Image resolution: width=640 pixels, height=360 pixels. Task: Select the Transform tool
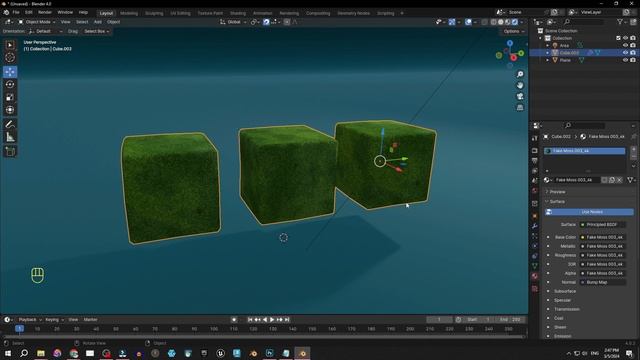[10, 110]
